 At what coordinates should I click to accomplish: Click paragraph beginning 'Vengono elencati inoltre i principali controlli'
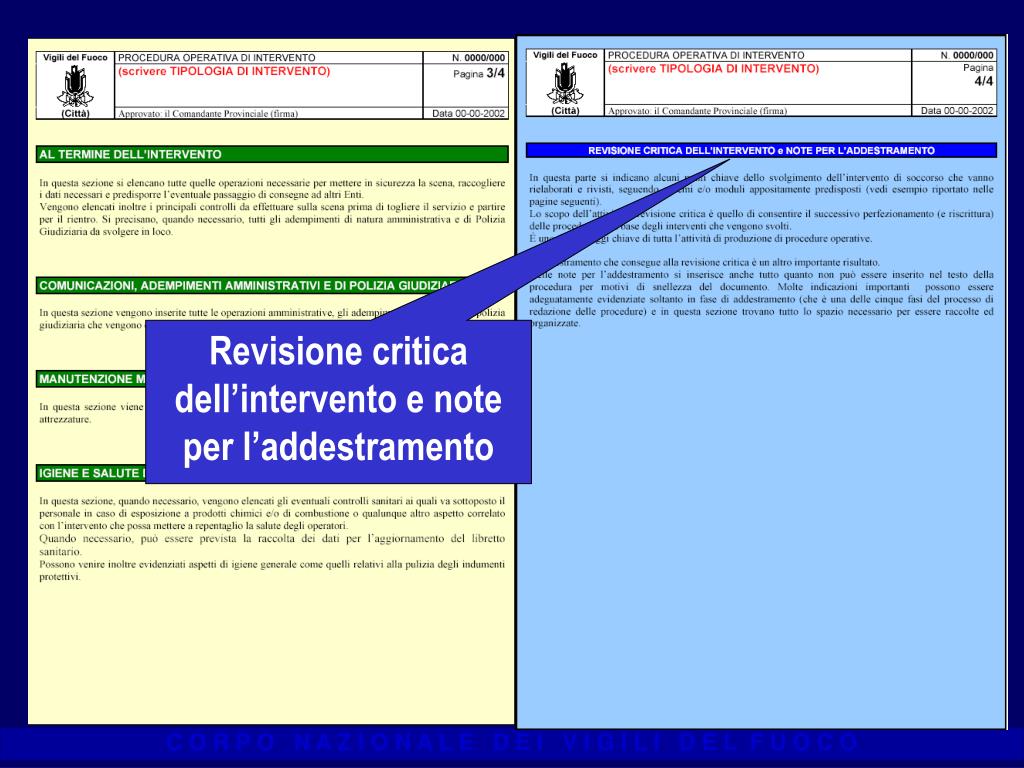click(x=272, y=219)
